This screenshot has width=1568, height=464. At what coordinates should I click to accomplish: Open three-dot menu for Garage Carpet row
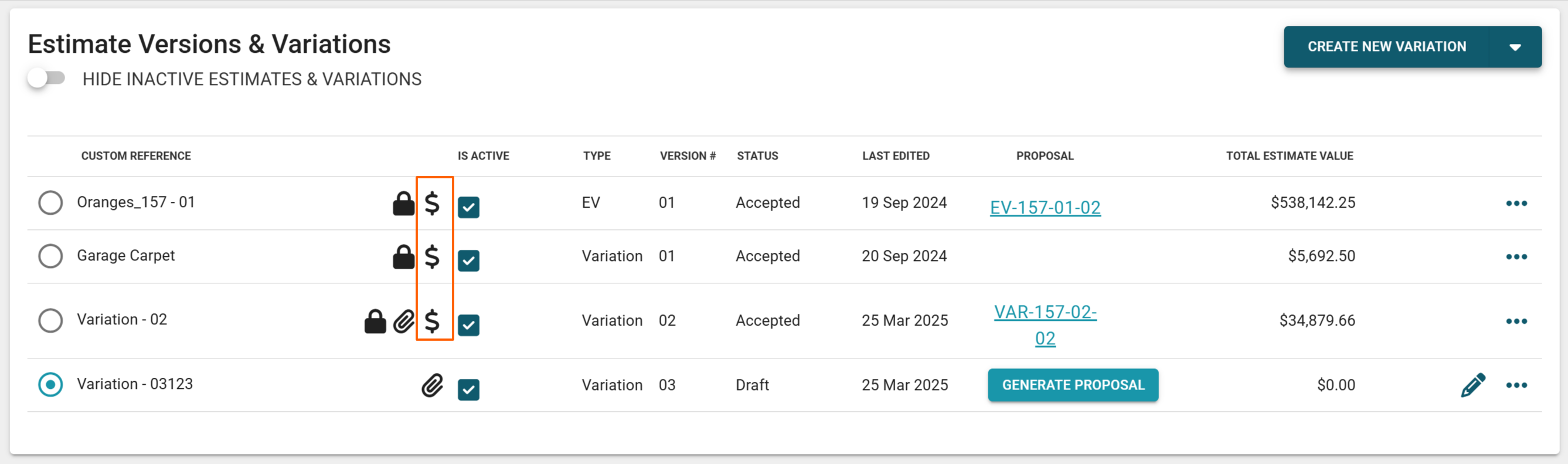pos(1516,256)
